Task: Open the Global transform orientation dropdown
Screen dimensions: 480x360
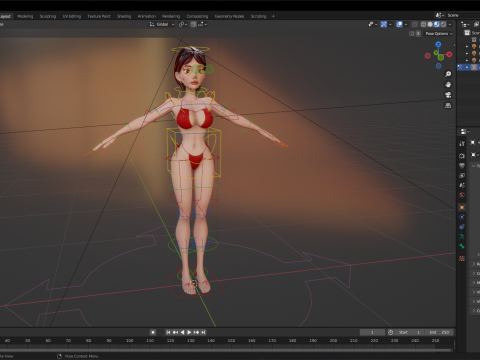Action: point(162,24)
